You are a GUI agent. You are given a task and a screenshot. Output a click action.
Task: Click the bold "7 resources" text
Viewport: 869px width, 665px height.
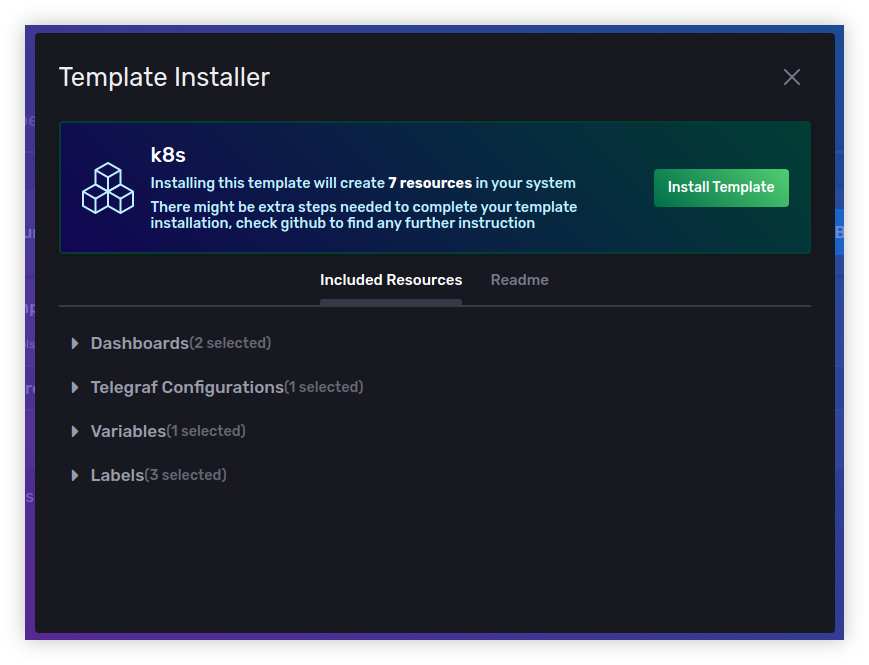point(430,183)
